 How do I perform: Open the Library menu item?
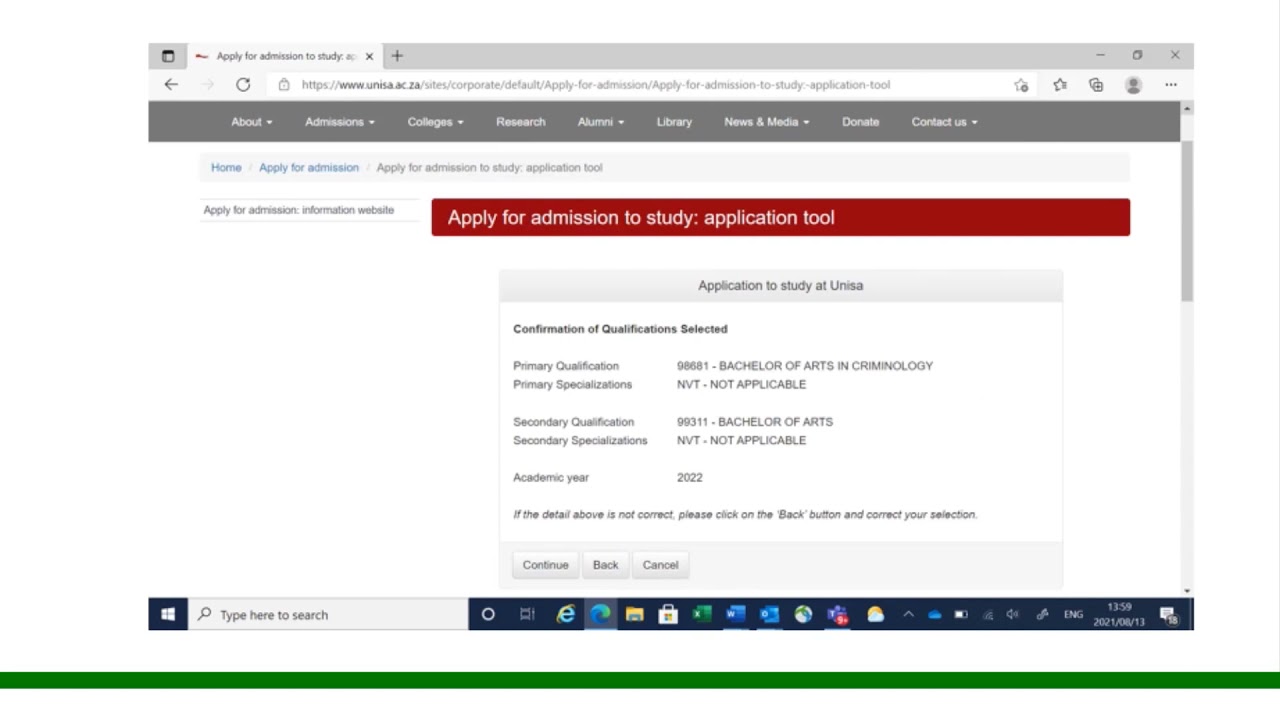coord(674,122)
